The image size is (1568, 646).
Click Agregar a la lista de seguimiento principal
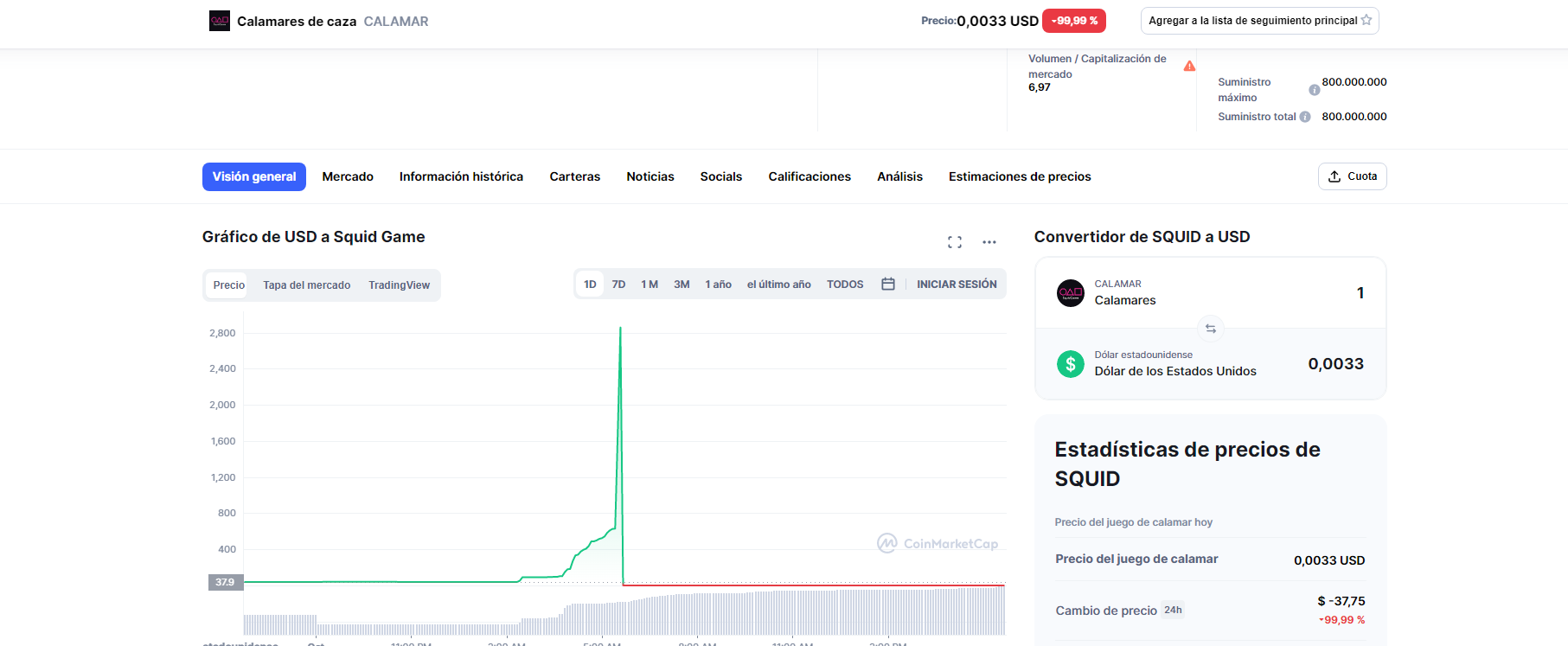[x=1260, y=21]
